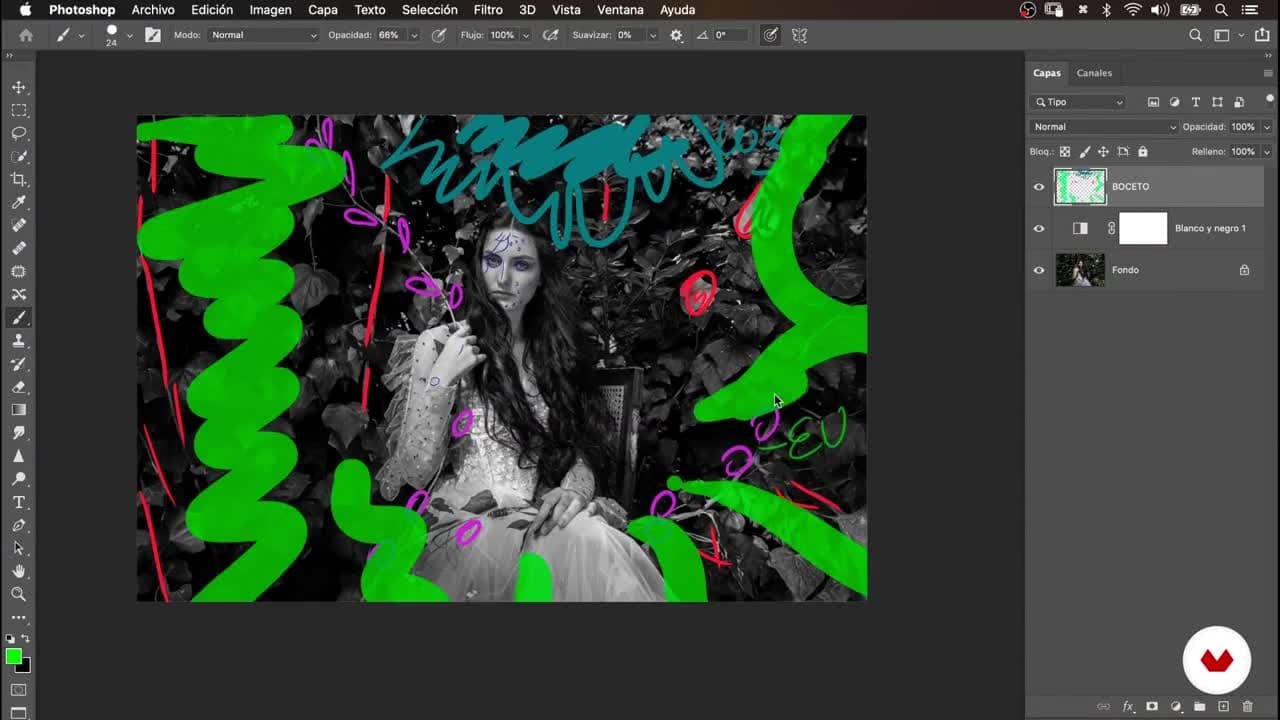Delete layer using trash icon
This screenshot has height=720, width=1280.
tap(1248, 707)
